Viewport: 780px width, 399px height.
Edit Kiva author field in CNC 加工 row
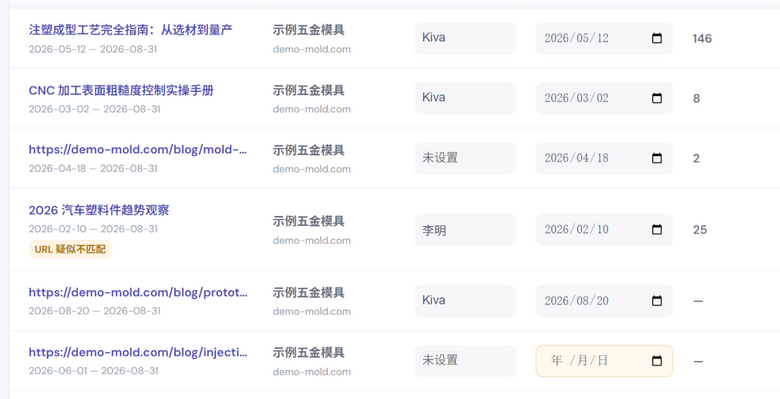click(x=465, y=98)
